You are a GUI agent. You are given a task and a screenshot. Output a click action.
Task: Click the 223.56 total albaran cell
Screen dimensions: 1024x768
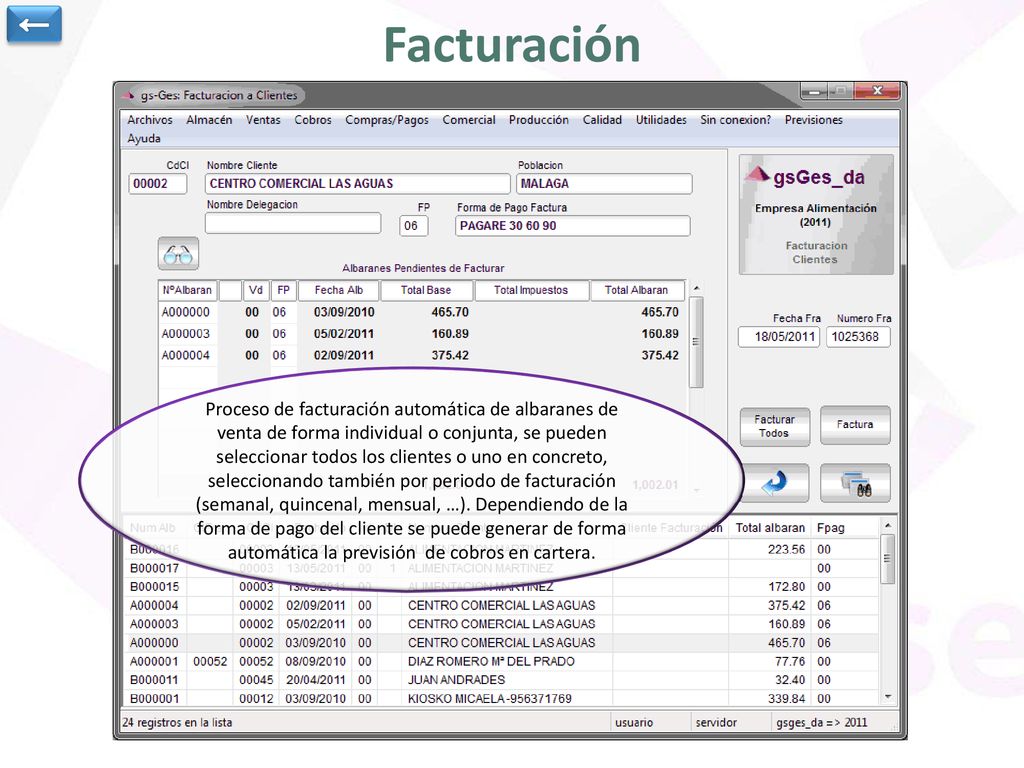coord(770,550)
